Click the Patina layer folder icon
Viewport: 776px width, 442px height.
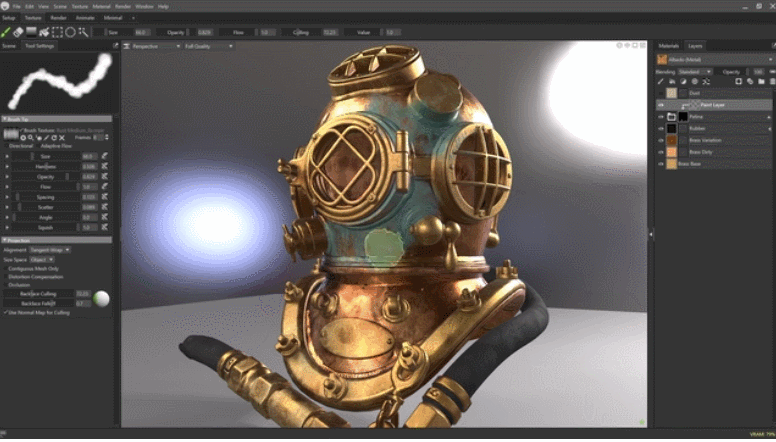[x=672, y=117]
